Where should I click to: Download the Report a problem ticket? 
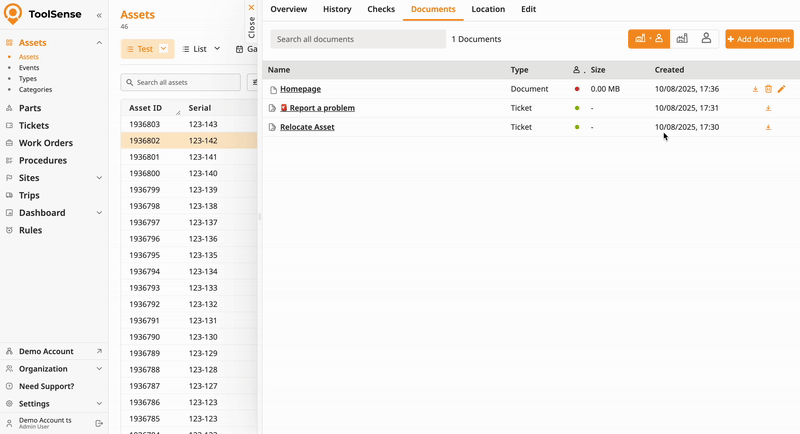pyautogui.click(x=768, y=108)
